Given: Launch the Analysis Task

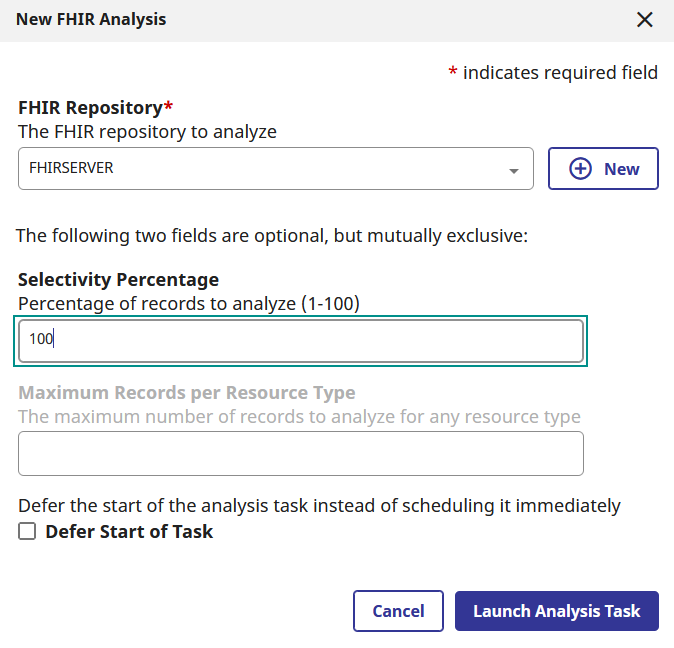Looking at the screenshot, I should (x=557, y=611).
